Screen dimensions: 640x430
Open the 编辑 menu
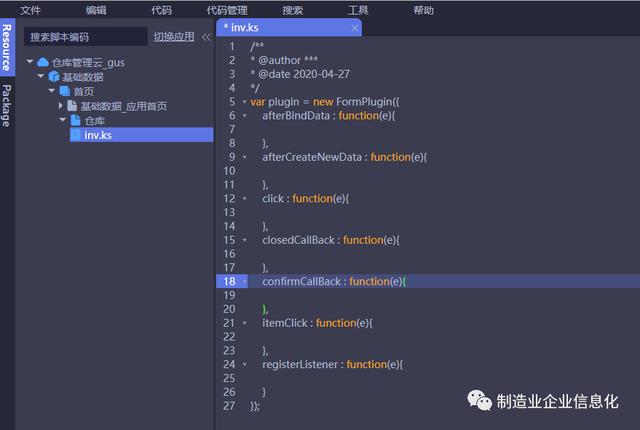96,10
